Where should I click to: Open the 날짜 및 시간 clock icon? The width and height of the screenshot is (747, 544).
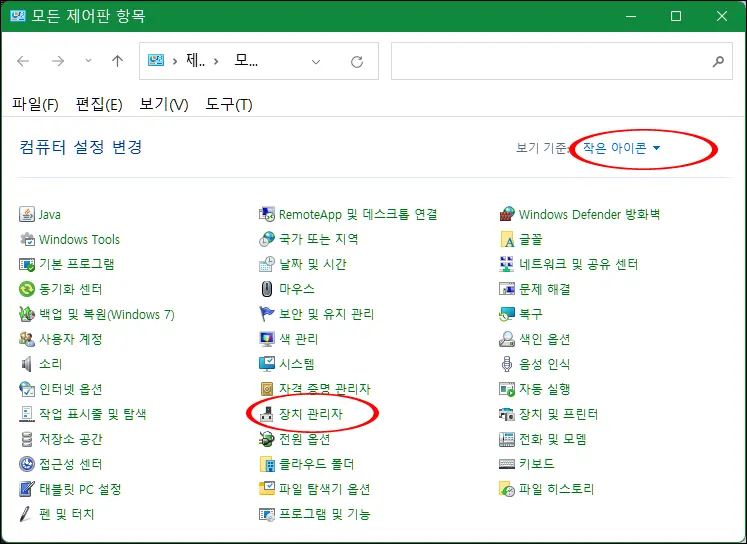(267, 264)
